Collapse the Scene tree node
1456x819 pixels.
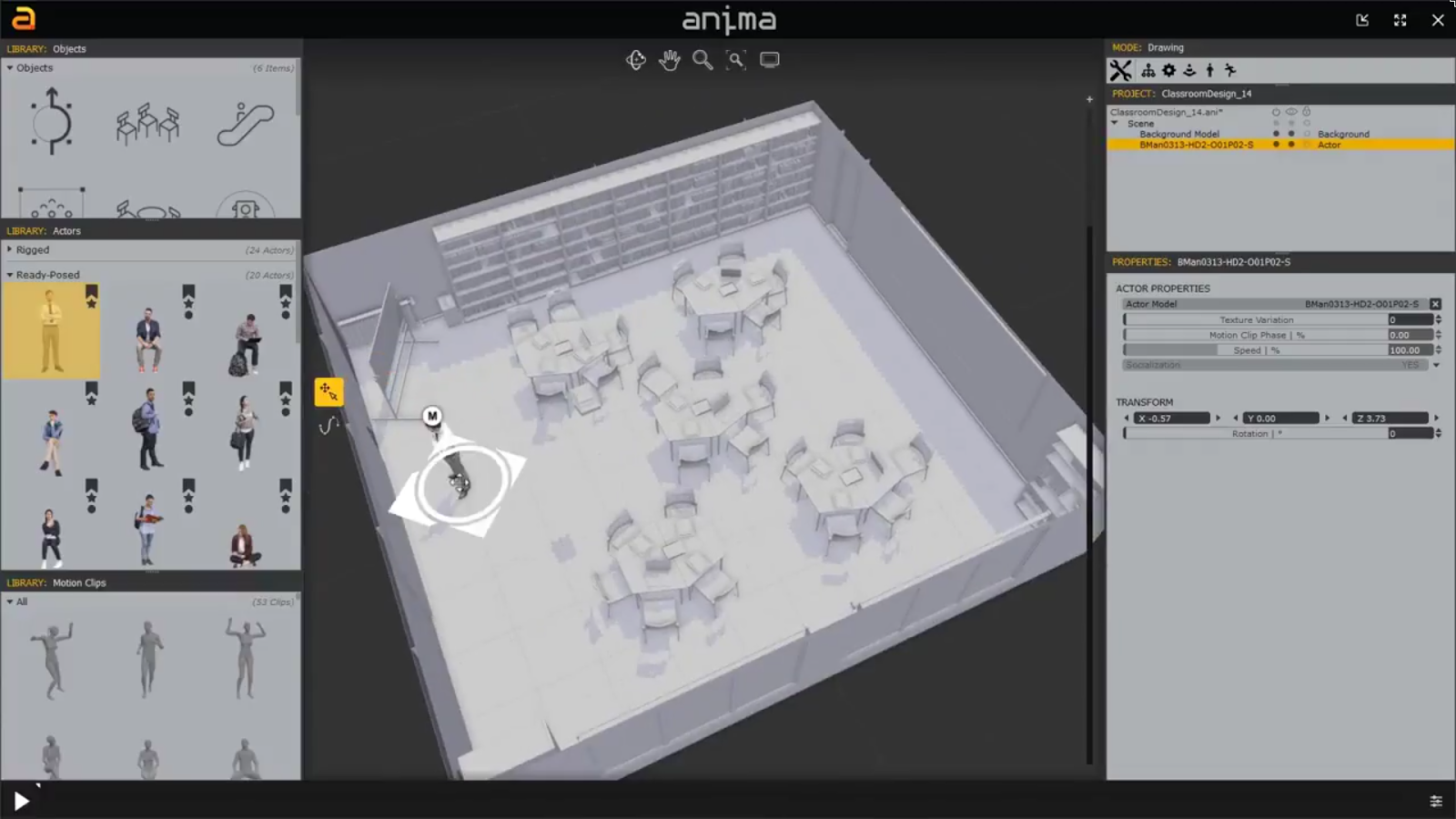(1114, 123)
